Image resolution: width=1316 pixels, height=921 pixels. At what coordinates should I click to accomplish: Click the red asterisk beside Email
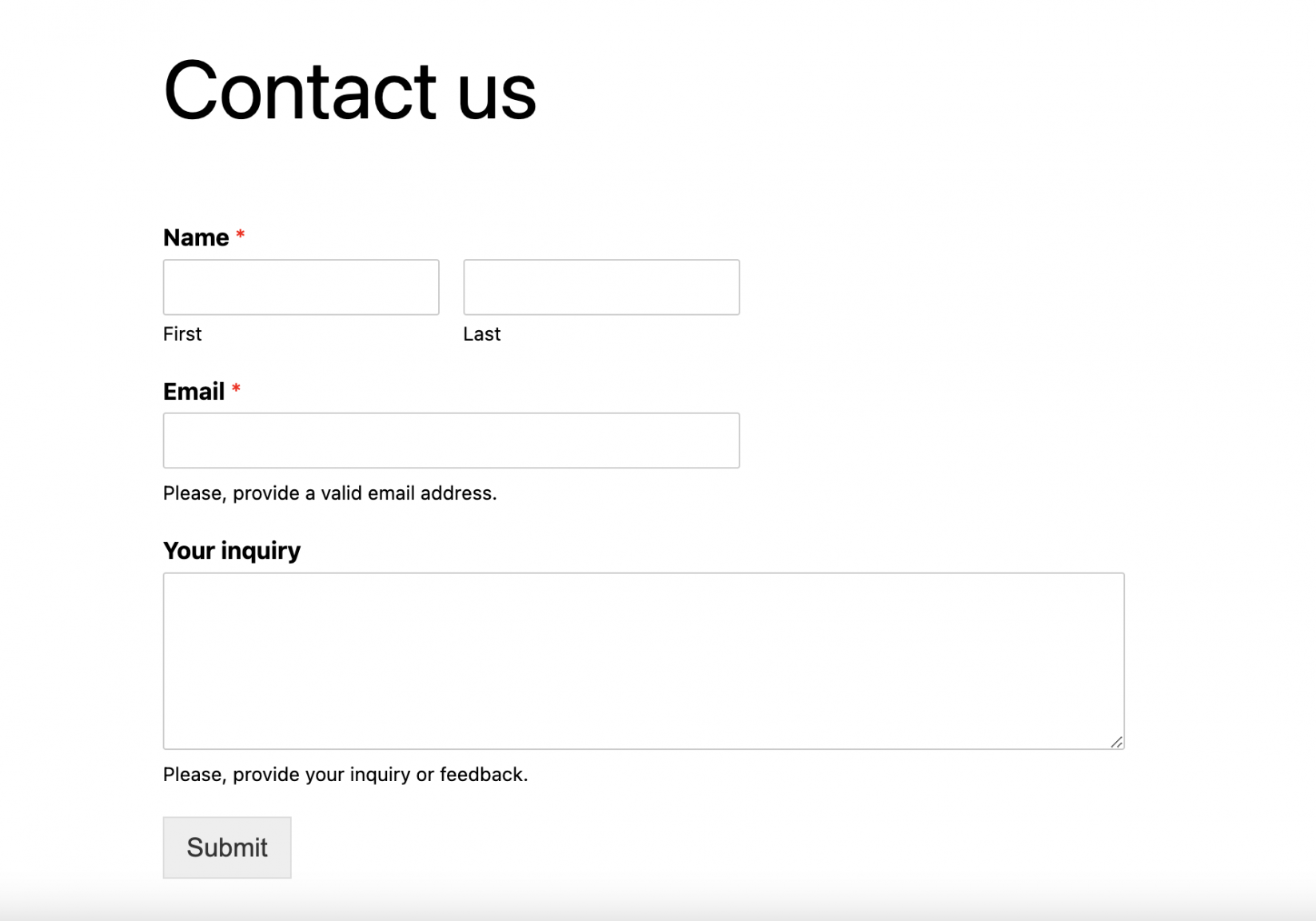(x=236, y=389)
